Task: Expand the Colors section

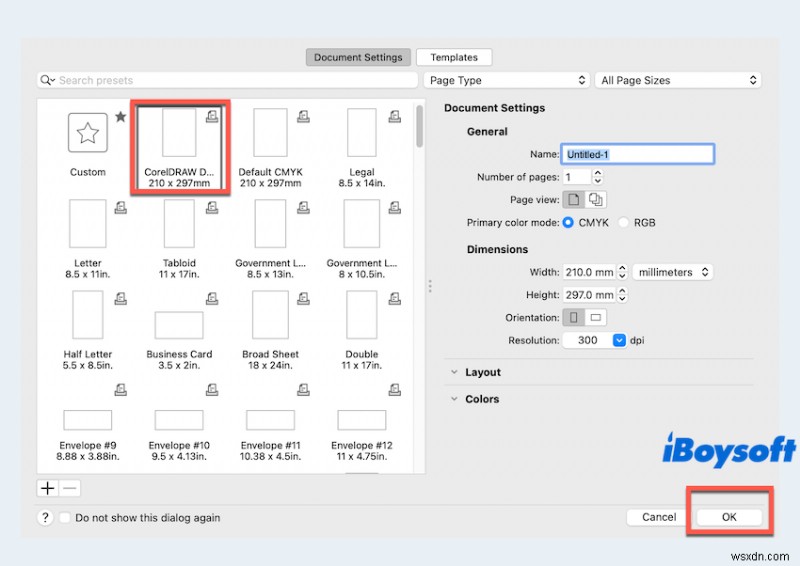Action: 454,399
